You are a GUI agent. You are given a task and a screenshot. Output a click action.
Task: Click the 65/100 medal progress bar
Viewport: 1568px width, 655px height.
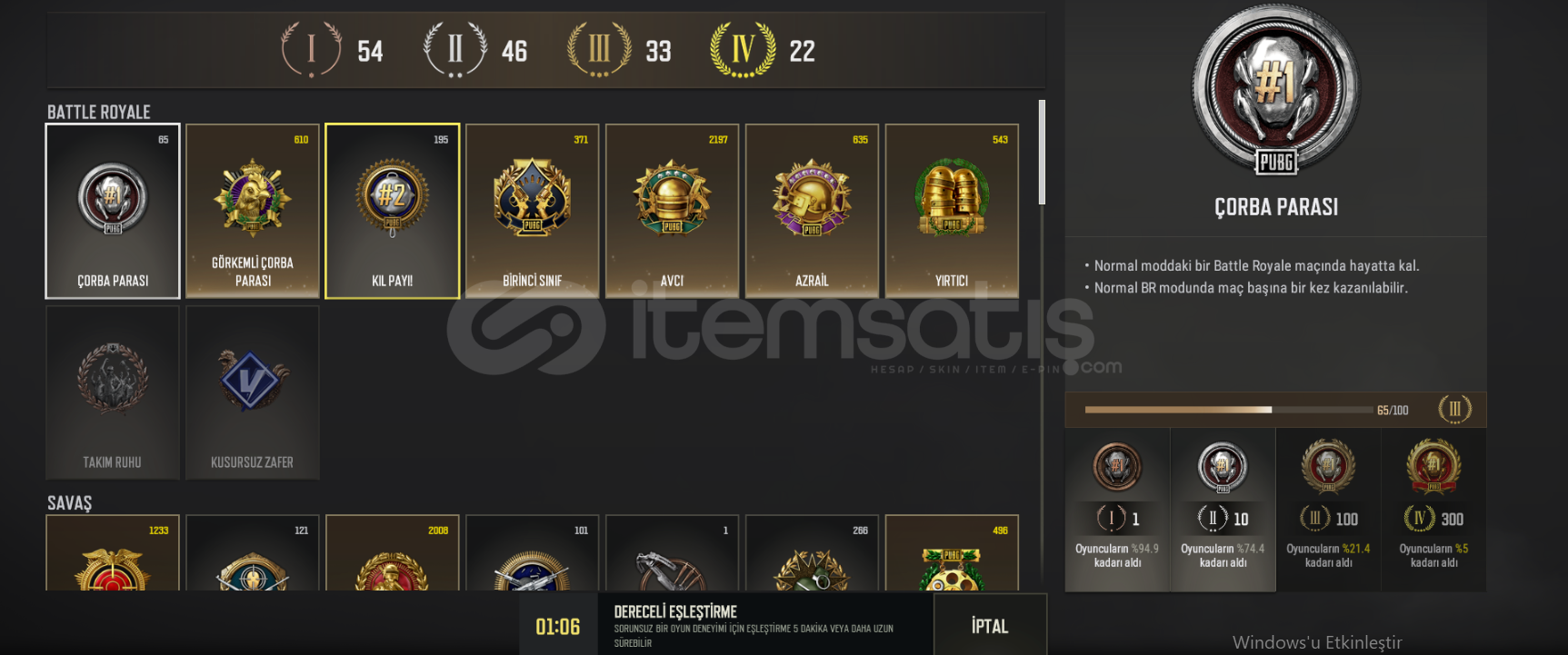pyautogui.click(x=1229, y=410)
